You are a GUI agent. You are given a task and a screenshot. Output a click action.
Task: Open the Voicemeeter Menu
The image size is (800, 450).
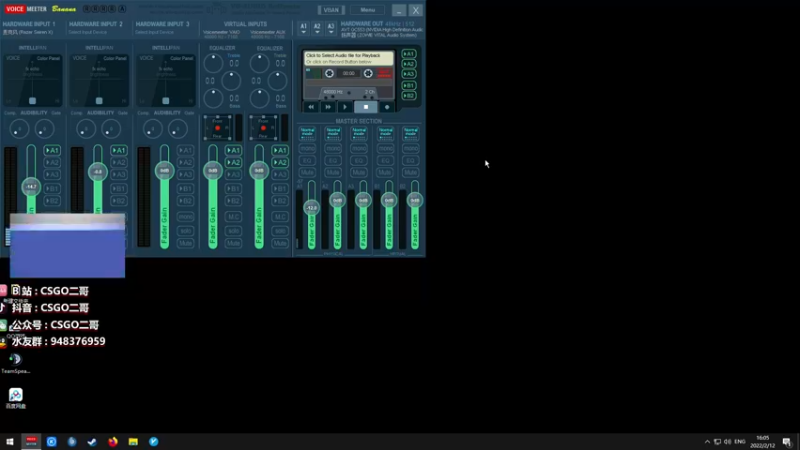pos(367,10)
